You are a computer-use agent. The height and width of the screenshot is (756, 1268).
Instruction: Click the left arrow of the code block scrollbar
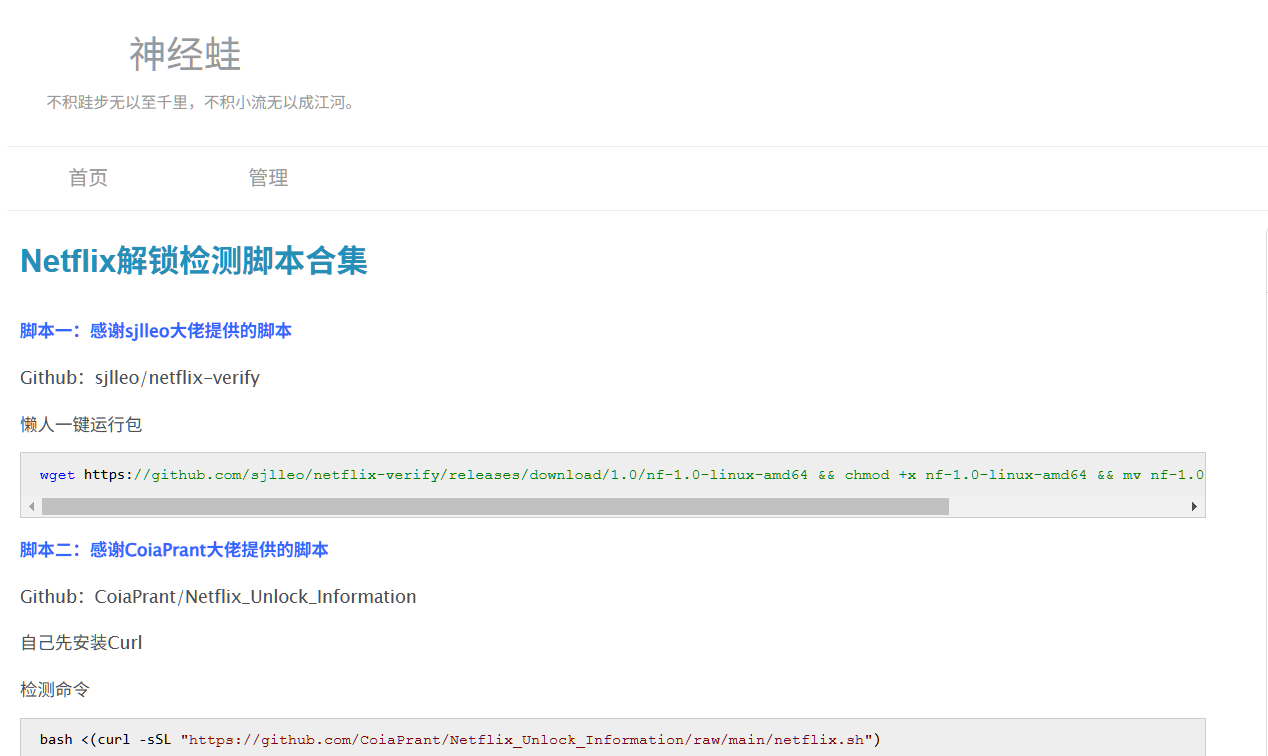coord(32,507)
